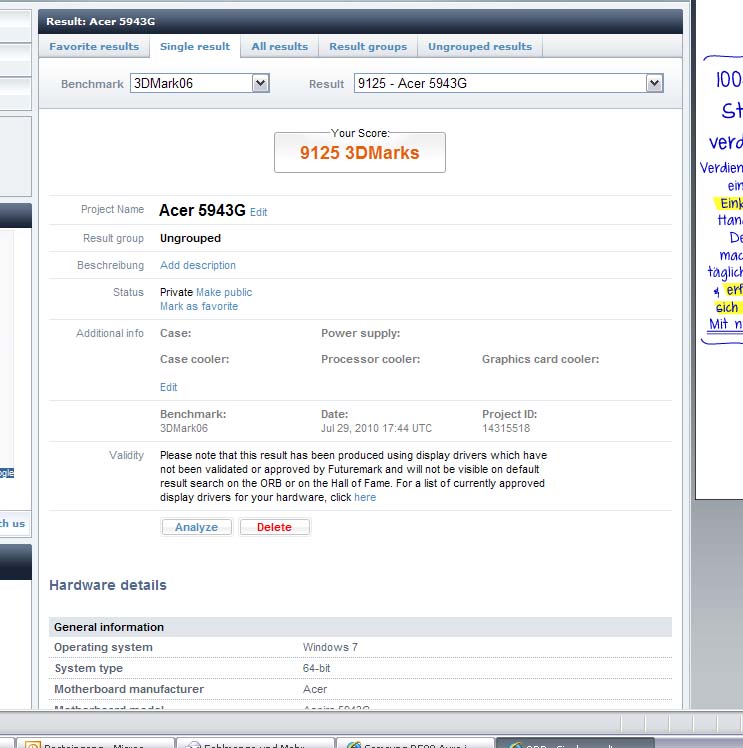This screenshot has height=748, width=743.
Task: Open the All results tab
Action: (x=279, y=47)
